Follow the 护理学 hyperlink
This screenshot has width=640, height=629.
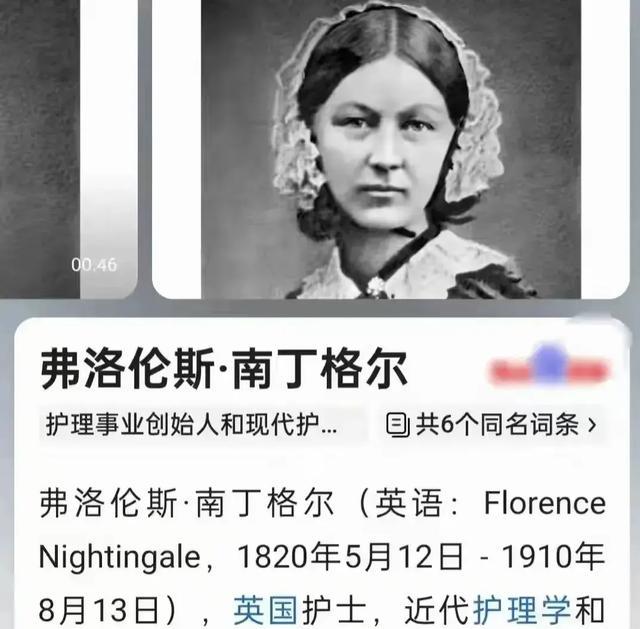click(521, 611)
